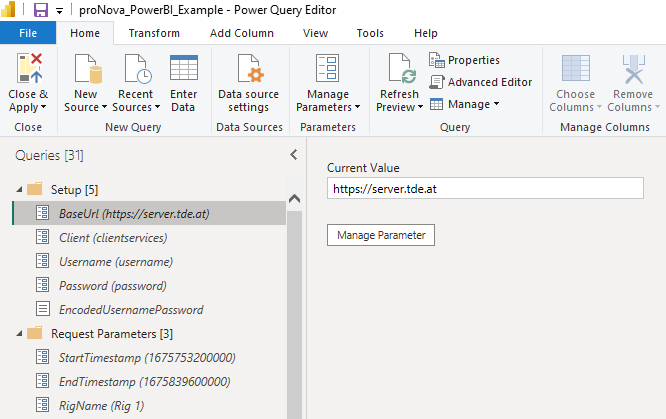Collapse the Setup folder group
Screen dimensions: 666x419
tap(21, 189)
